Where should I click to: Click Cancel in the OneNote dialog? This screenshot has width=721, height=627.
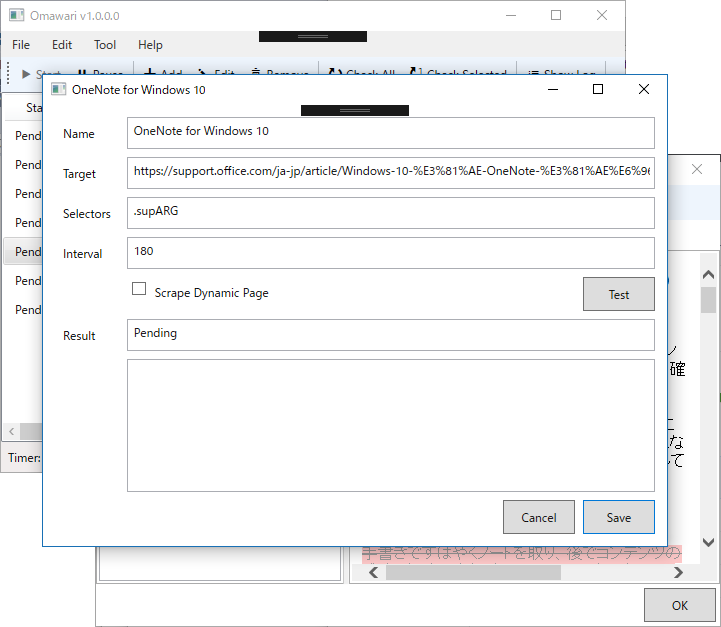click(538, 517)
